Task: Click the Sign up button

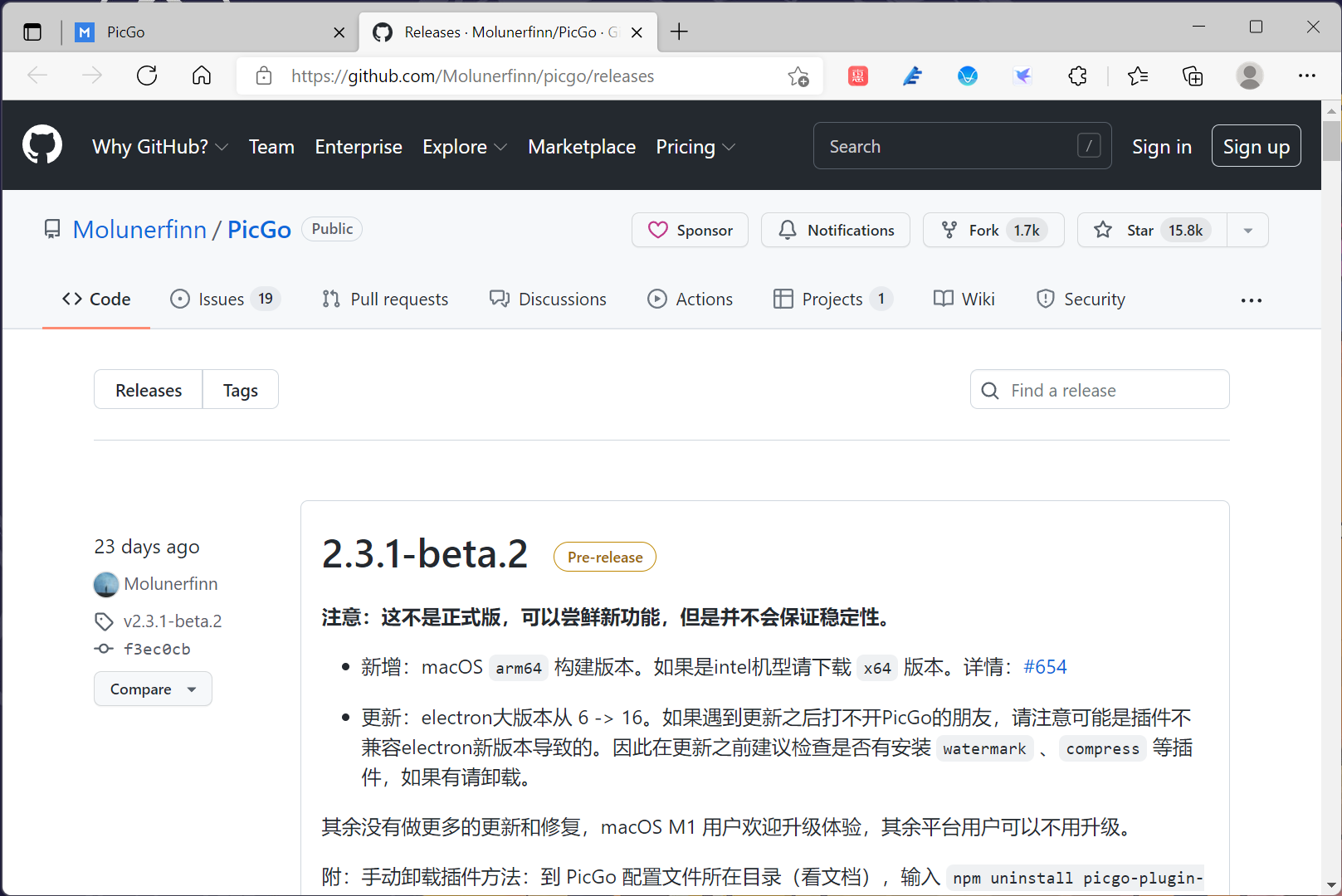Action: (1256, 145)
